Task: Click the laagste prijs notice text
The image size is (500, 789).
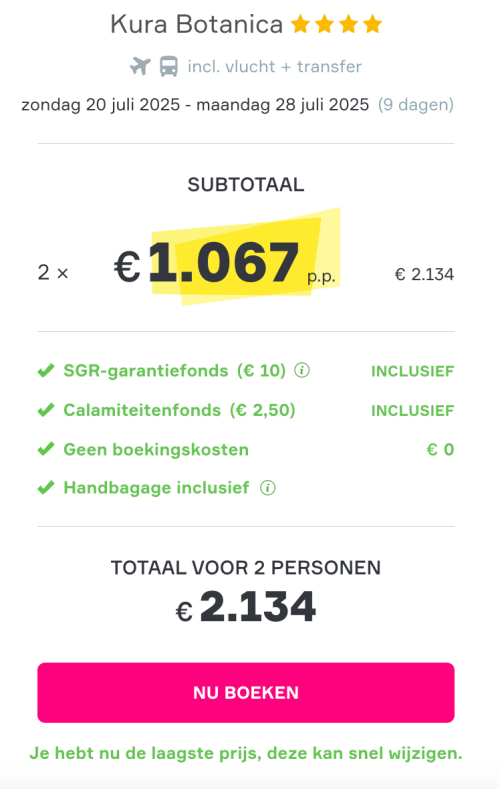Action: pyautogui.click(x=246, y=753)
